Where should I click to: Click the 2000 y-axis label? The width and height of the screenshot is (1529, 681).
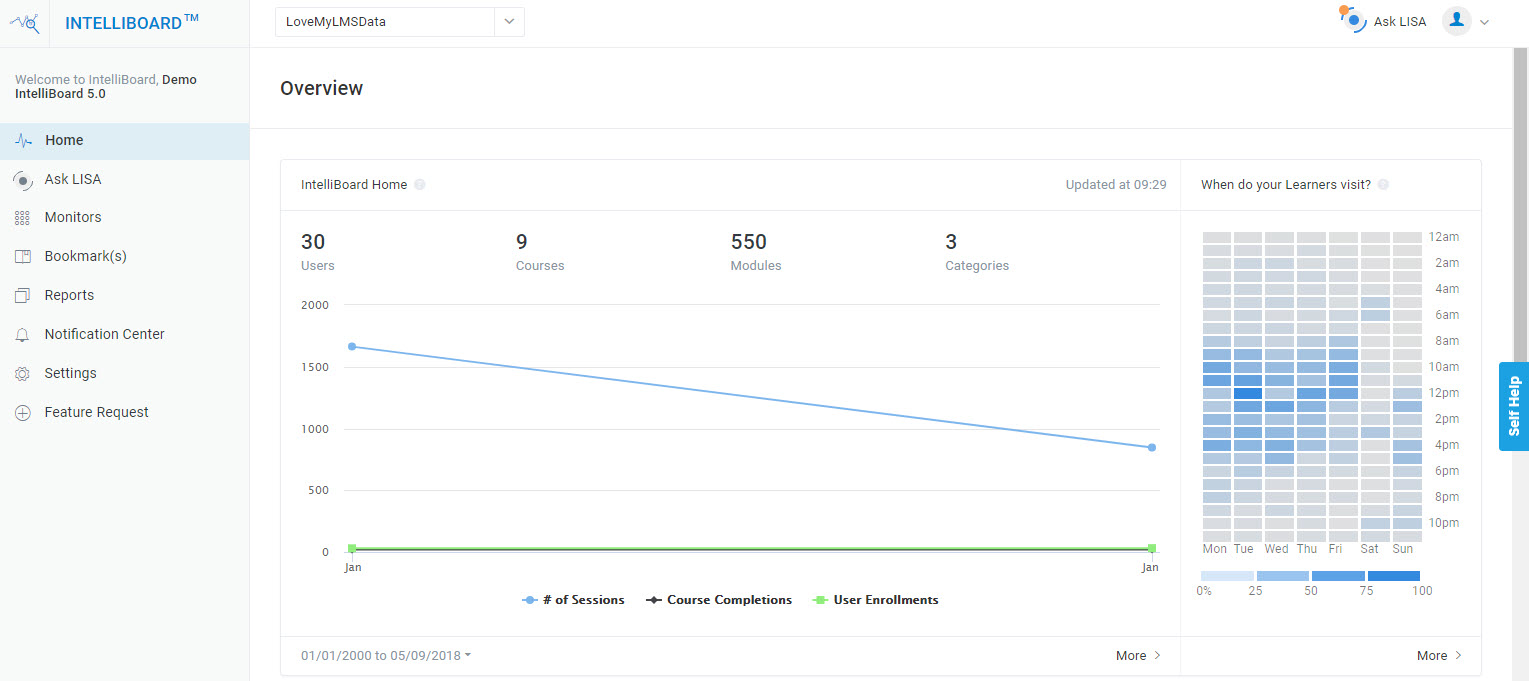(x=315, y=305)
